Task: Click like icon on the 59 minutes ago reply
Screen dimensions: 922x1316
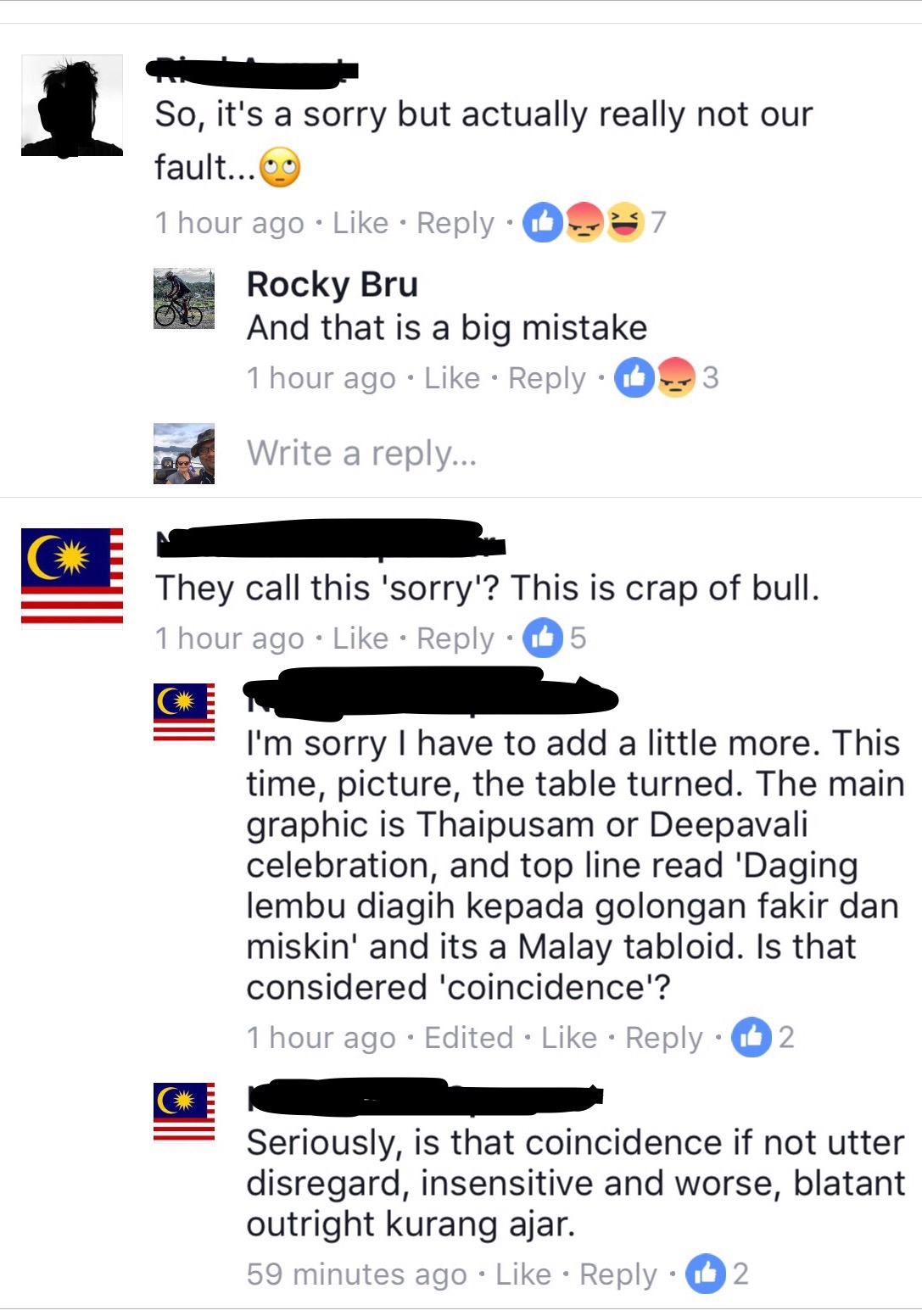Action: pos(706,1274)
